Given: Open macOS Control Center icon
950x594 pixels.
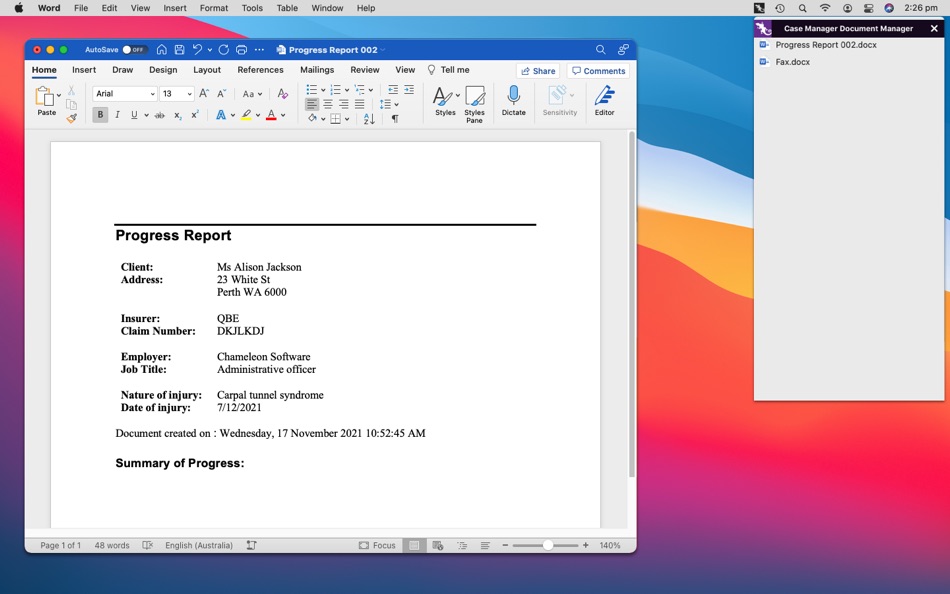Looking at the screenshot, I should click(868, 8).
